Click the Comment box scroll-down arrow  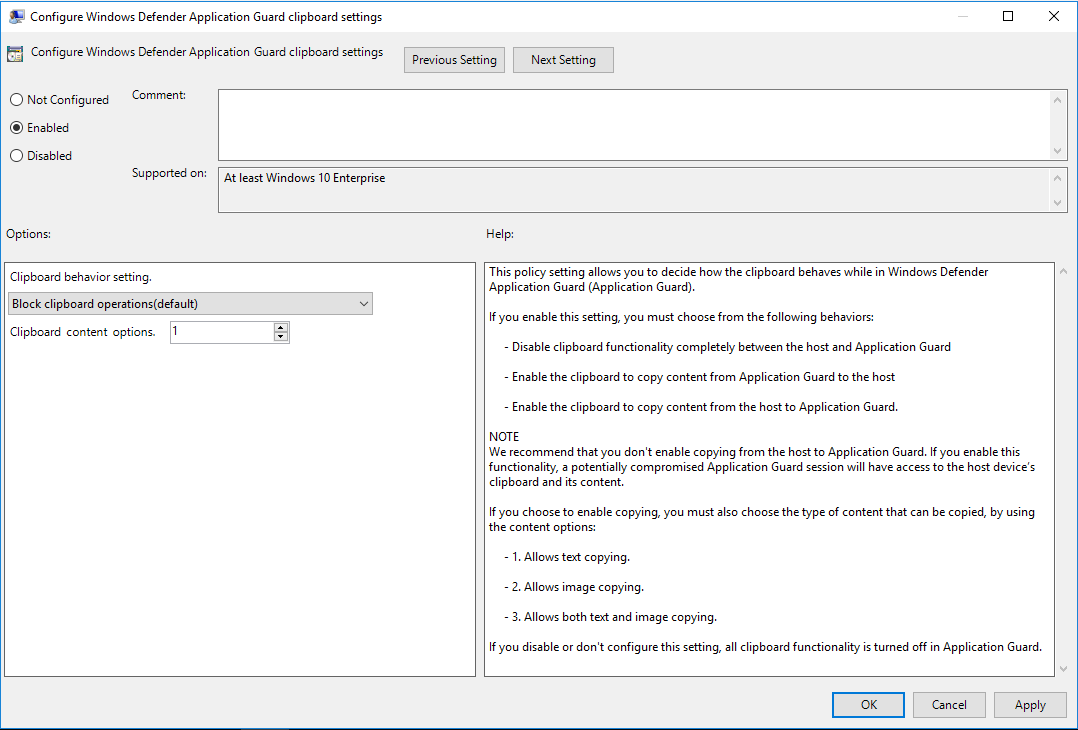(x=1057, y=151)
